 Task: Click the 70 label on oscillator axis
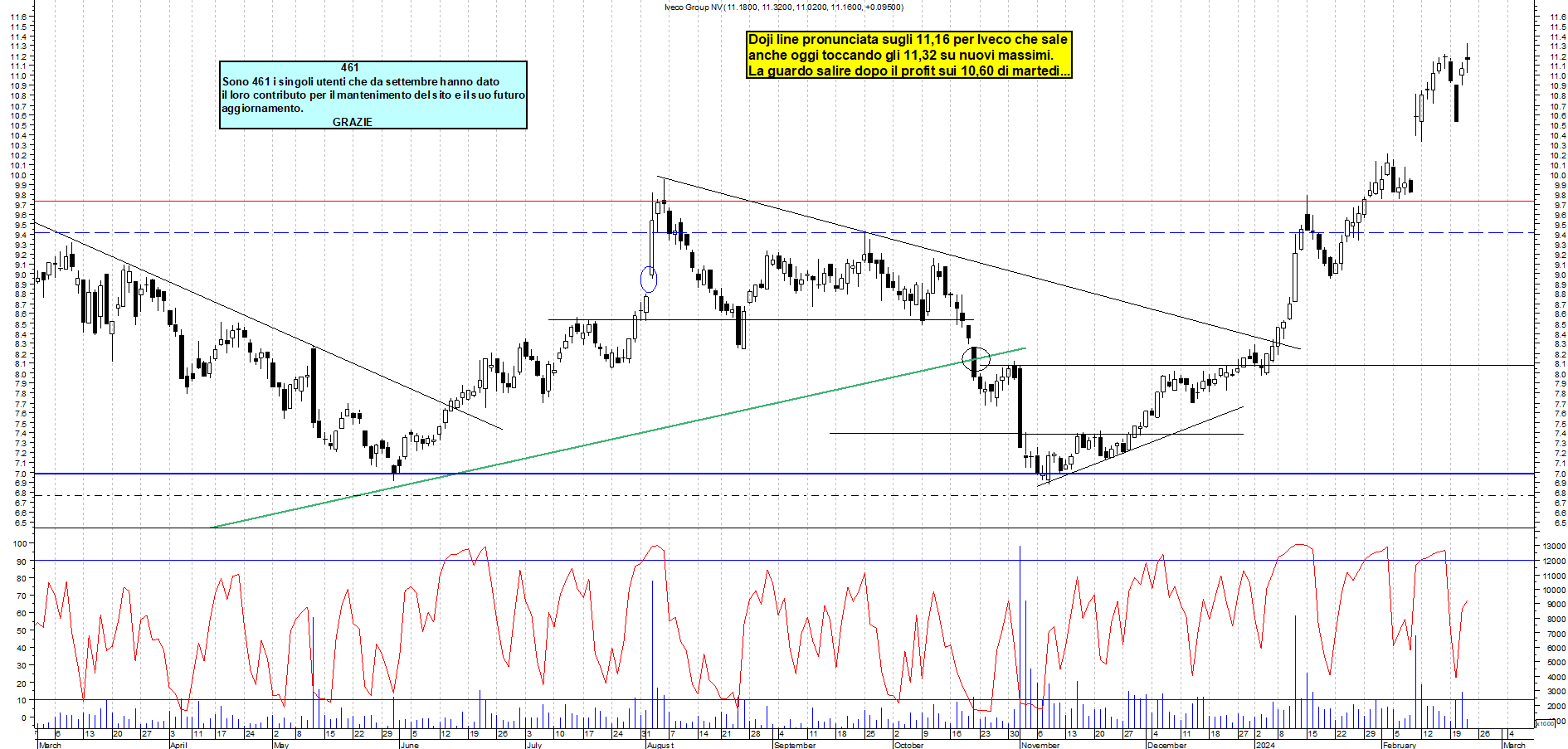click(22, 596)
